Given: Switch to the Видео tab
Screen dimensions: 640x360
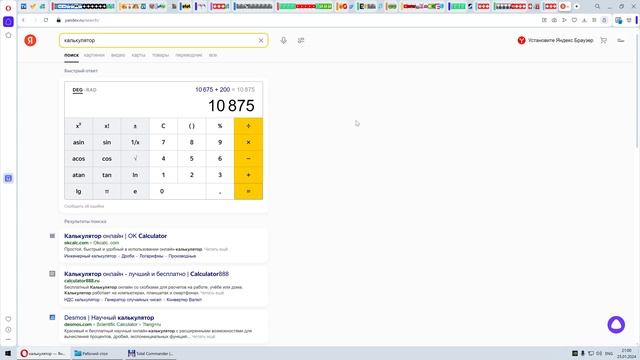Looking at the screenshot, I should click(x=118, y=55).
